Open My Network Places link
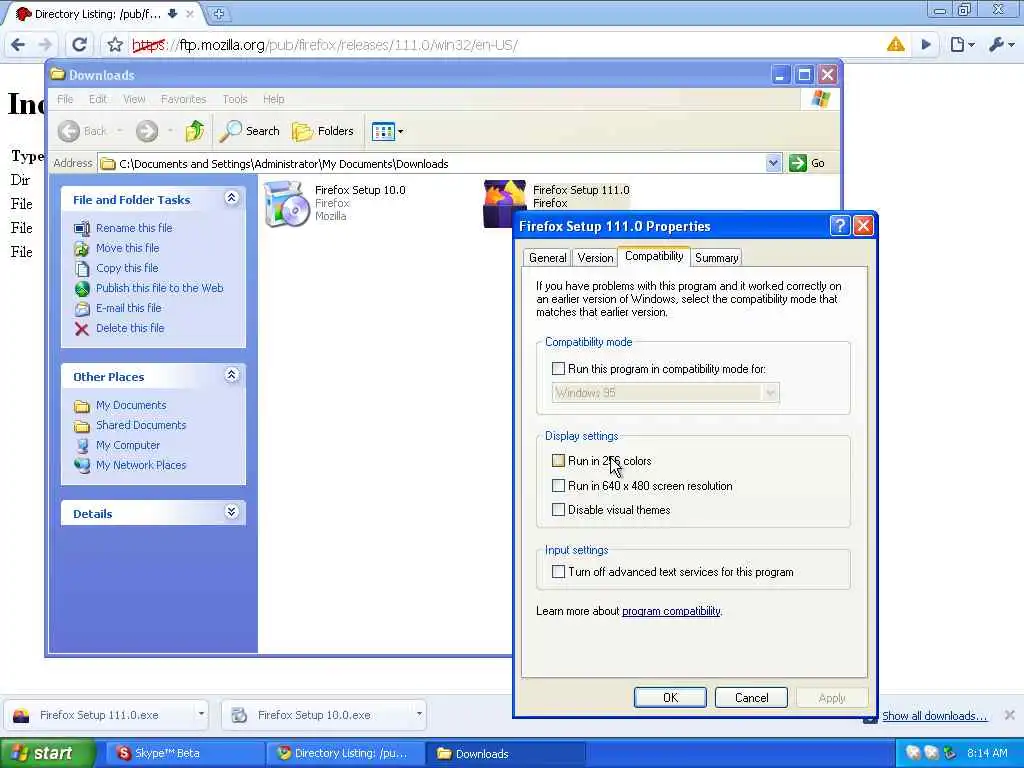The image size is (1024, 768). (141, 465)
